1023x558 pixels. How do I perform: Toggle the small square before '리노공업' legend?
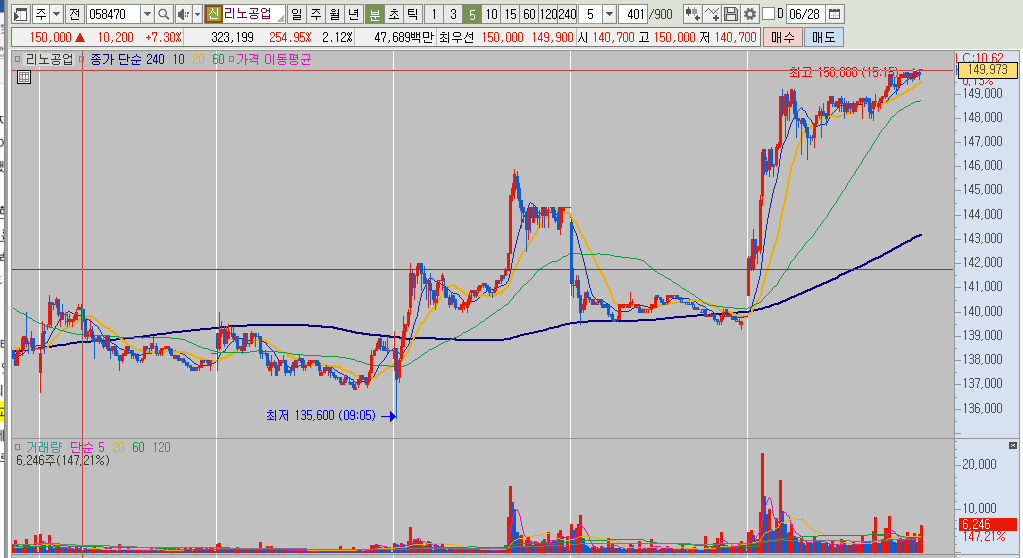pos(18,59)
